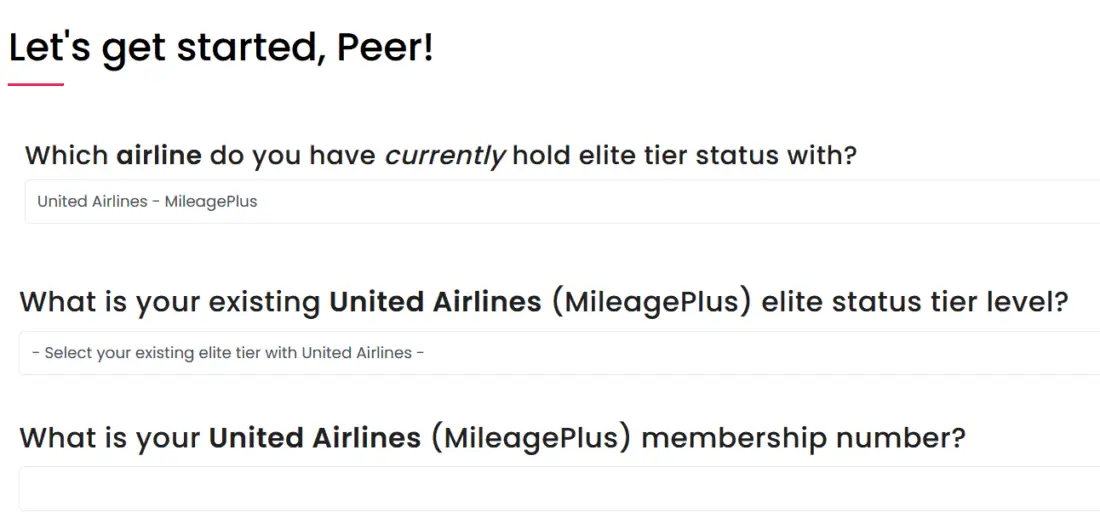Click the "elite status tier level?" text

tap(915, 302)
